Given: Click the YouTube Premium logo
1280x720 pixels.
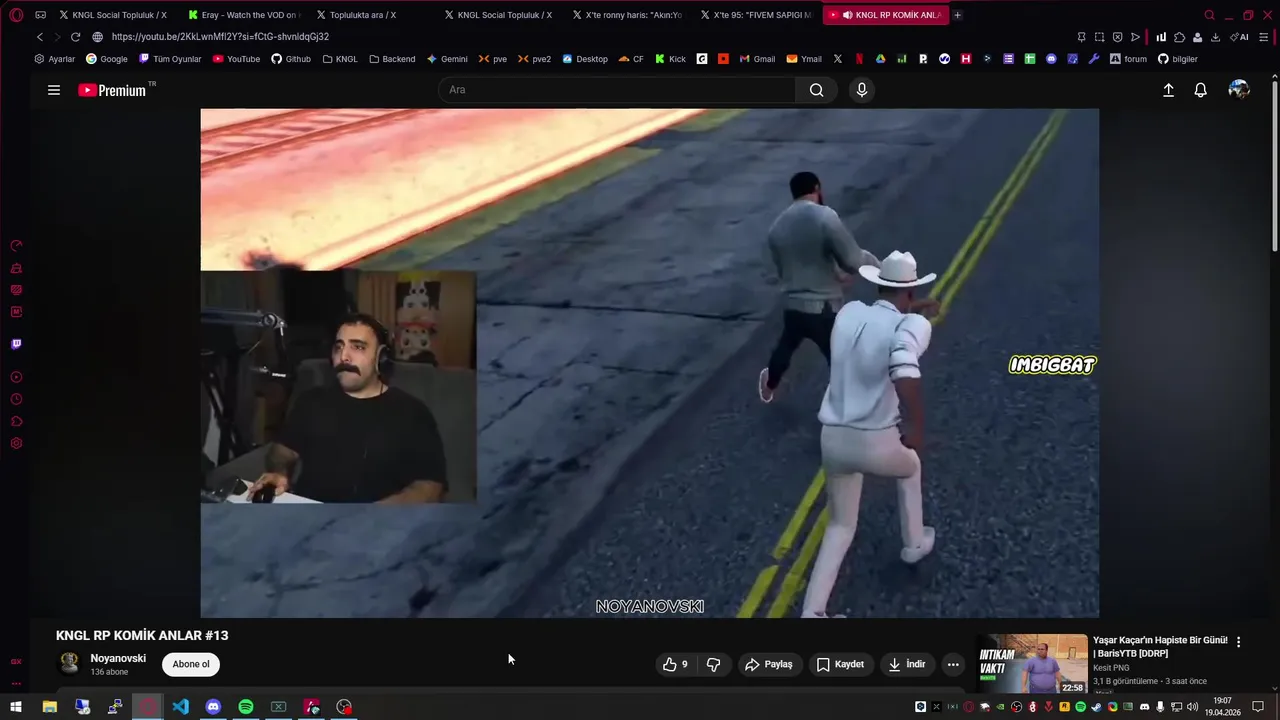Looking at the screenshot, I should click(x=112, y=90).
